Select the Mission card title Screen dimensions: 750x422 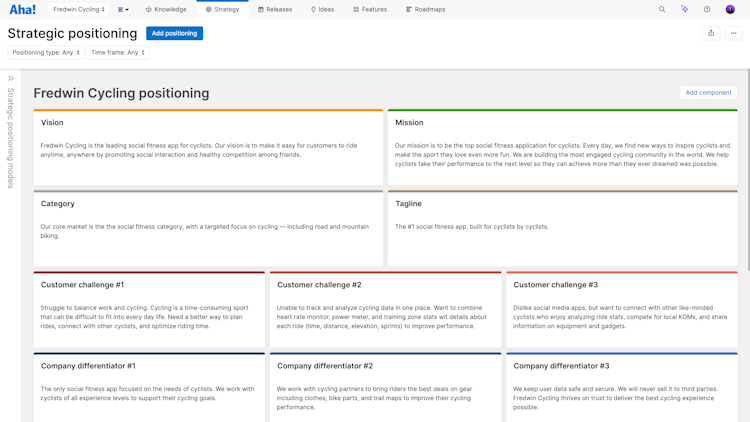pyautogui.click(x=409, y=122)
